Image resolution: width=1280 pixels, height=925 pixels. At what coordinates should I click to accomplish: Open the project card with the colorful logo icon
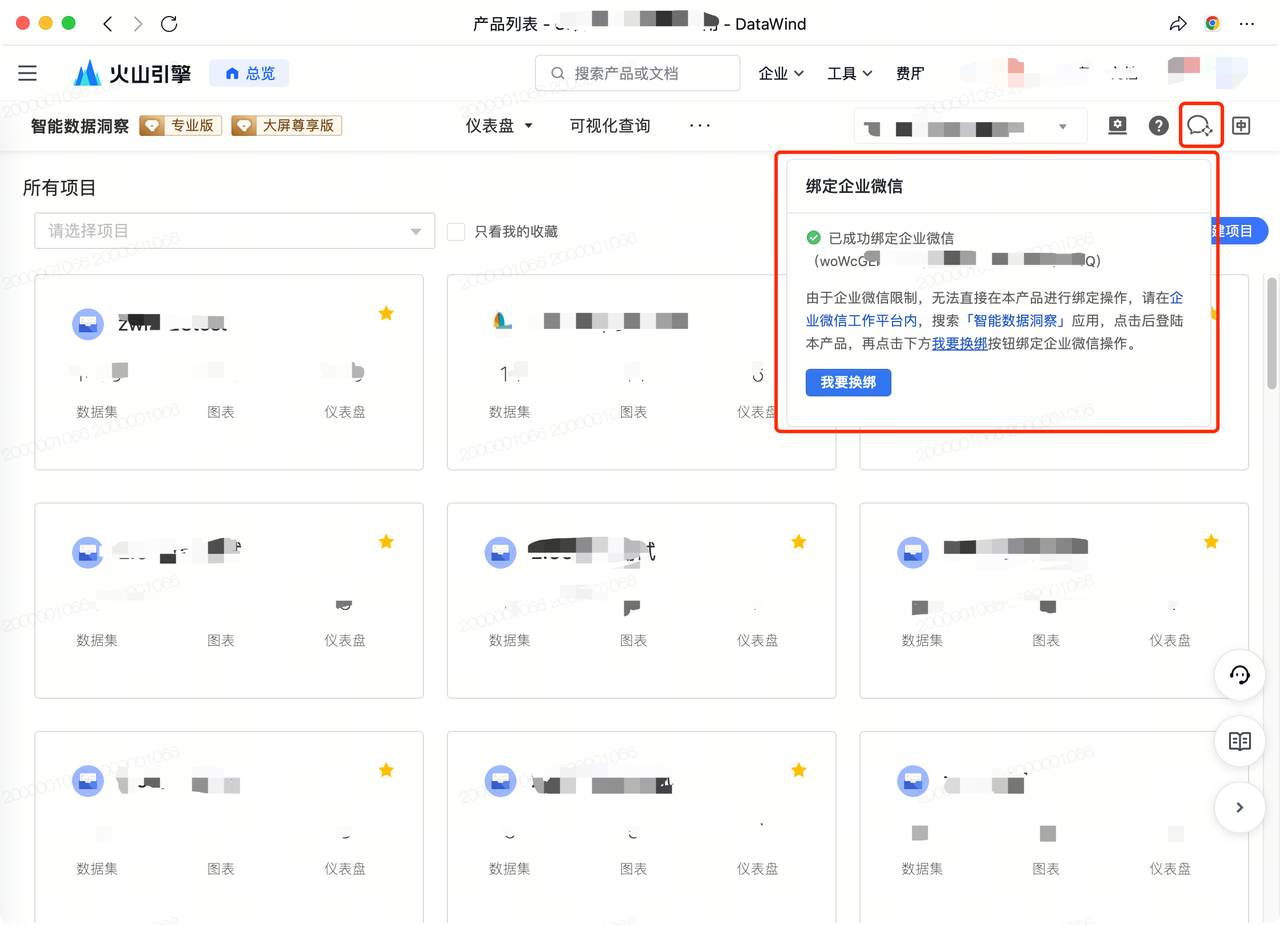tap(641, 372)
